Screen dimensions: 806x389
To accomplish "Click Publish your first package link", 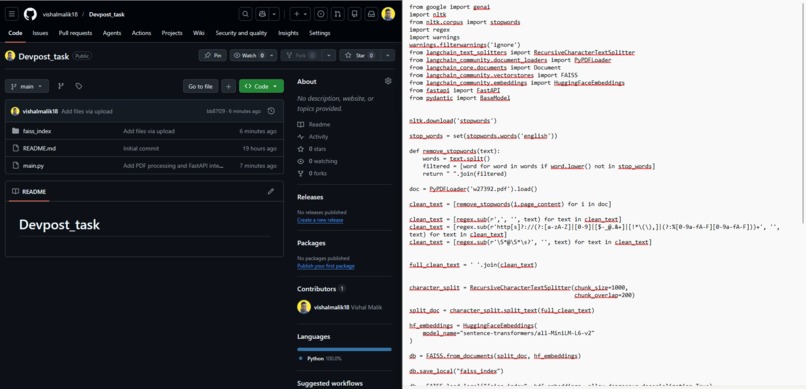I will tap(325, 266).
